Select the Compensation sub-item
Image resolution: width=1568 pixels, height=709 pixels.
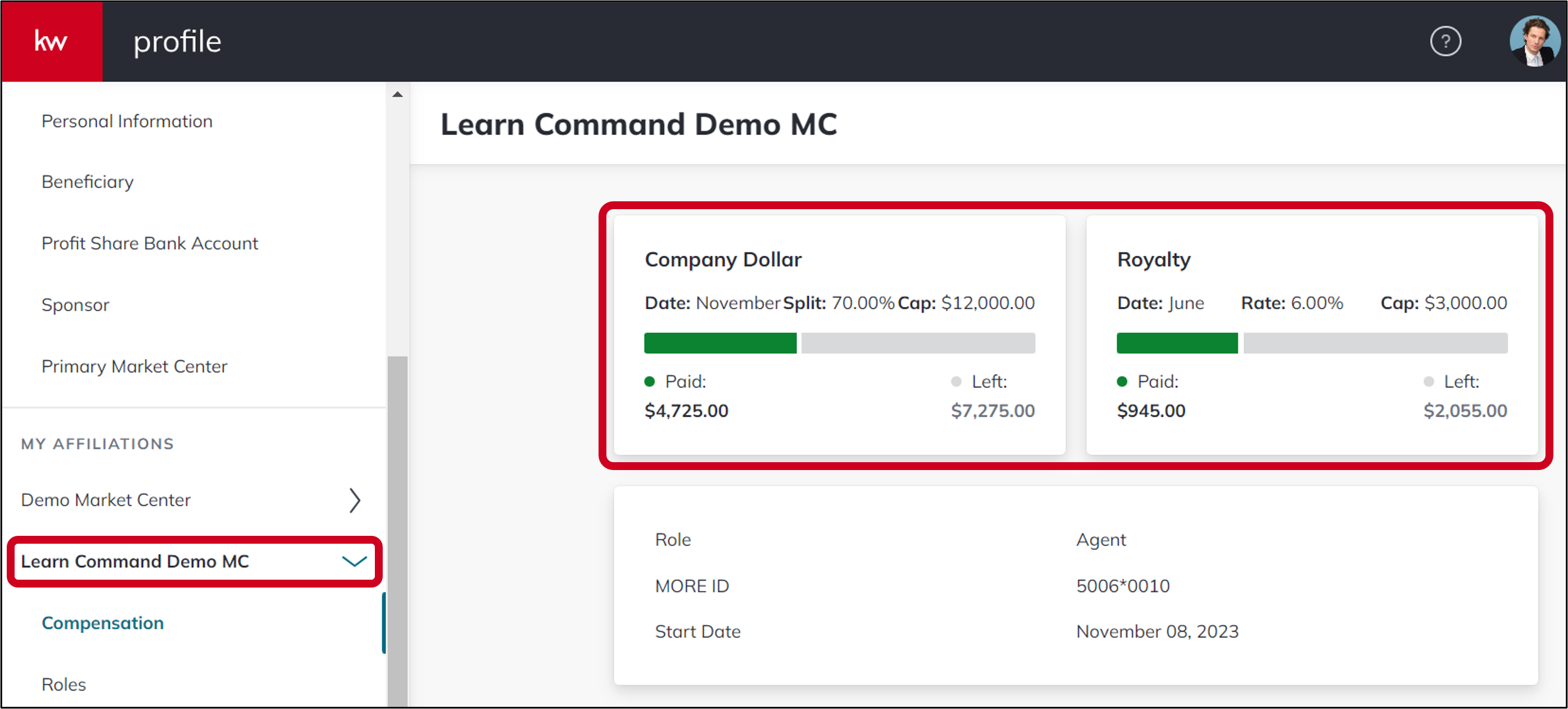tap(103, 622)
